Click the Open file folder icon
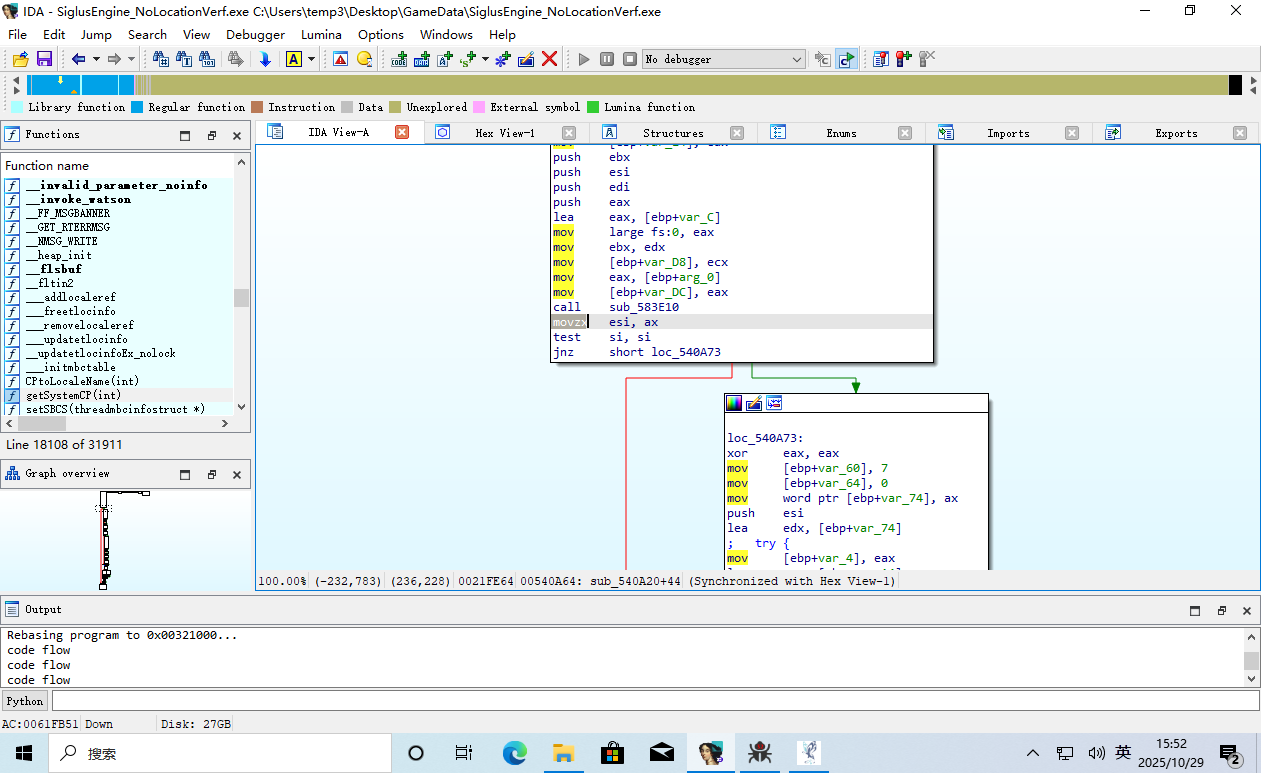Image resolution: width=1261 pixels, height=773 pixels. point(20,59)
